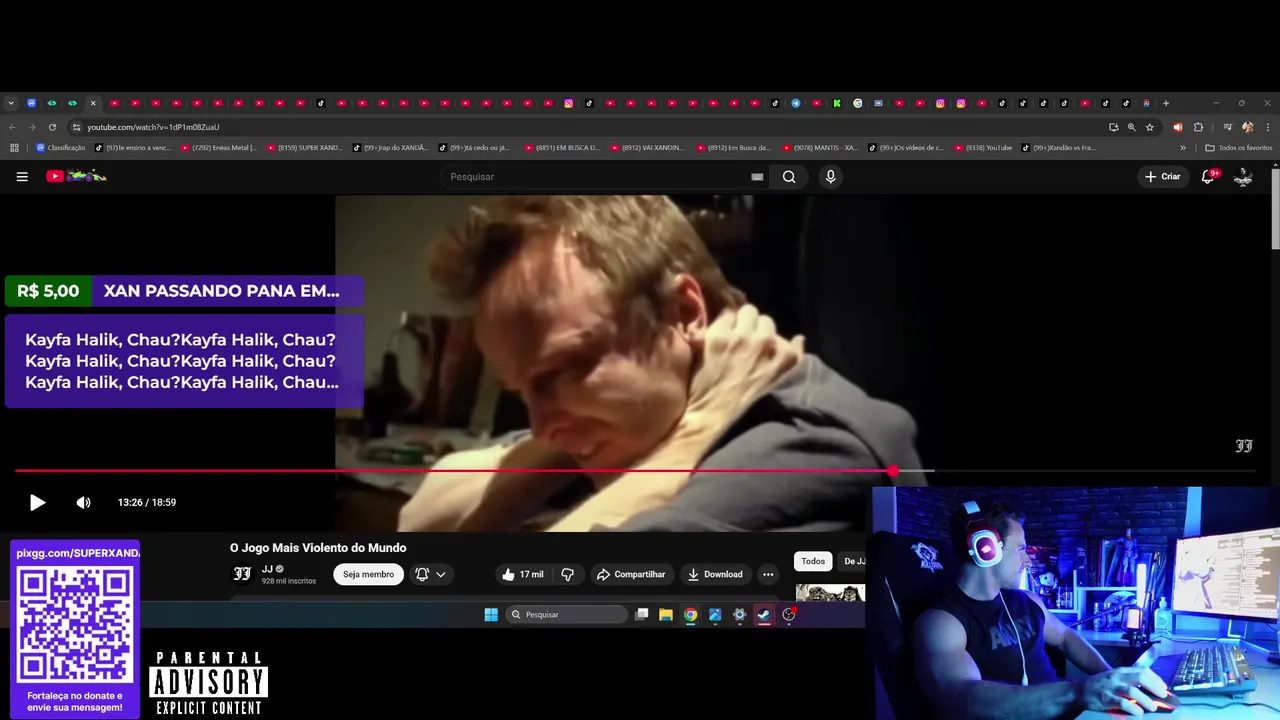Click the install app icon in address bar
Image resolution: width=1280 pixels, height=720 pixels.
pos(1113,127)
